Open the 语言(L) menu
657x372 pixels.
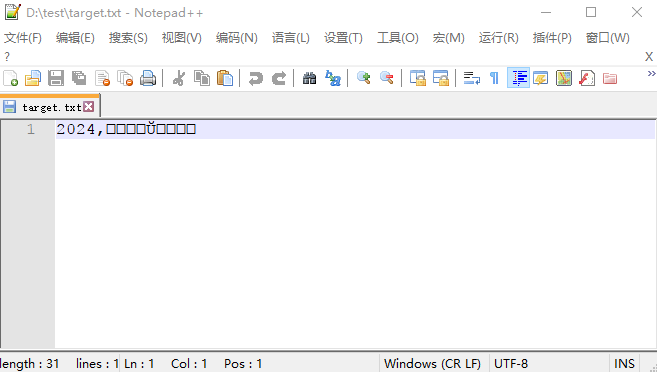(290, 38)
